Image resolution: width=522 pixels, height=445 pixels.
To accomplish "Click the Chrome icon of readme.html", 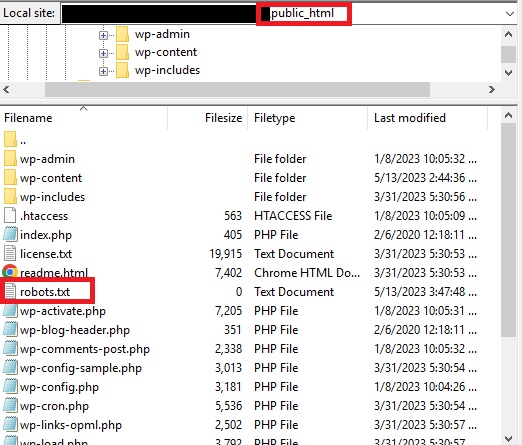I will pos(10,272).
